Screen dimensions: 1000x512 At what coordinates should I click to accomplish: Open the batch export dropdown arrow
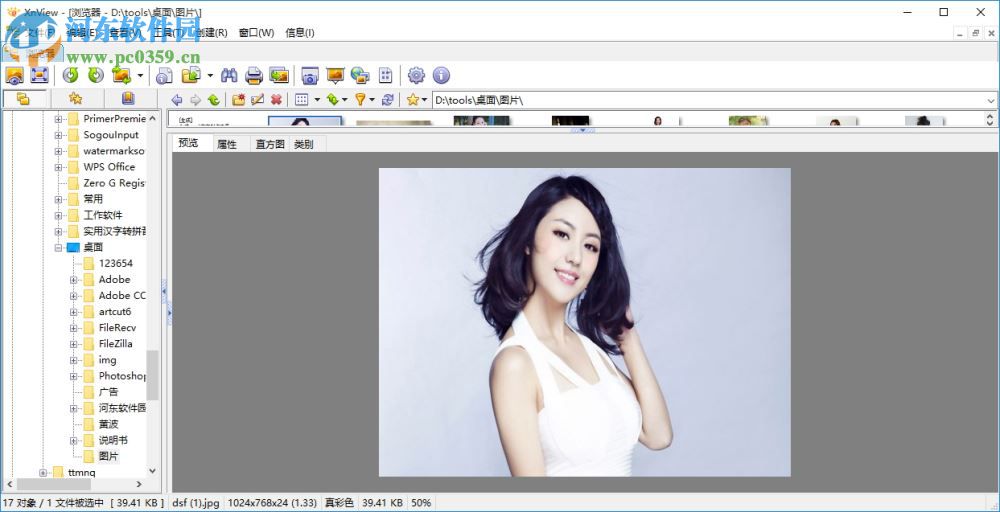210,77
